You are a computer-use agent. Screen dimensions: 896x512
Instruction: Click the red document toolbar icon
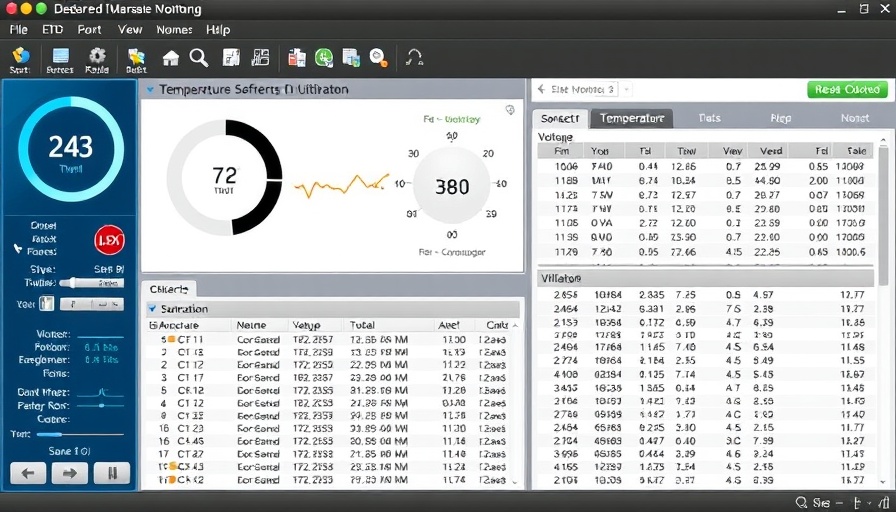pyautogui.click(x=297, y=58)
